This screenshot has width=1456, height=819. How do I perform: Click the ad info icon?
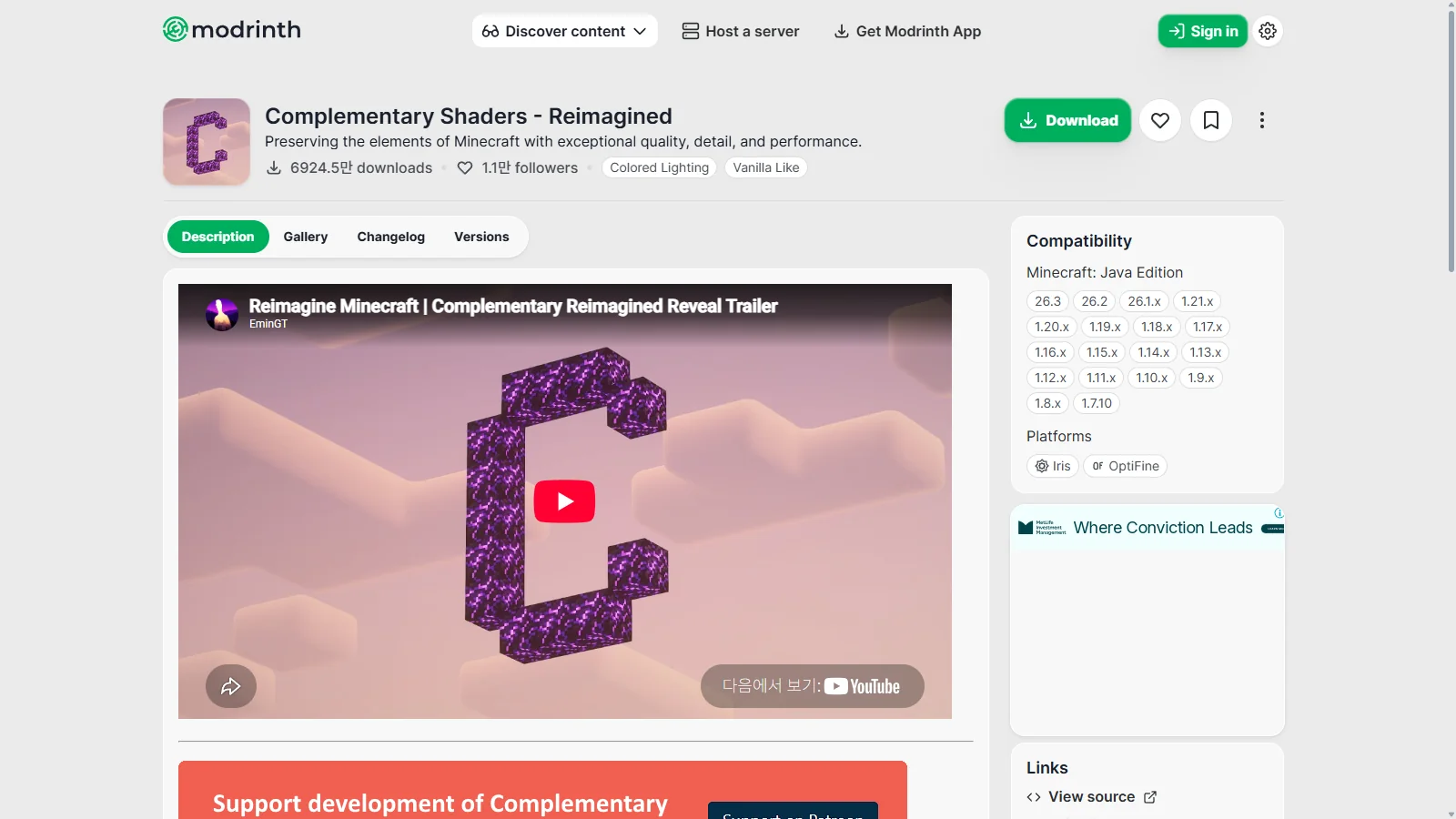pyautogui.click(x=1279, y=513)
